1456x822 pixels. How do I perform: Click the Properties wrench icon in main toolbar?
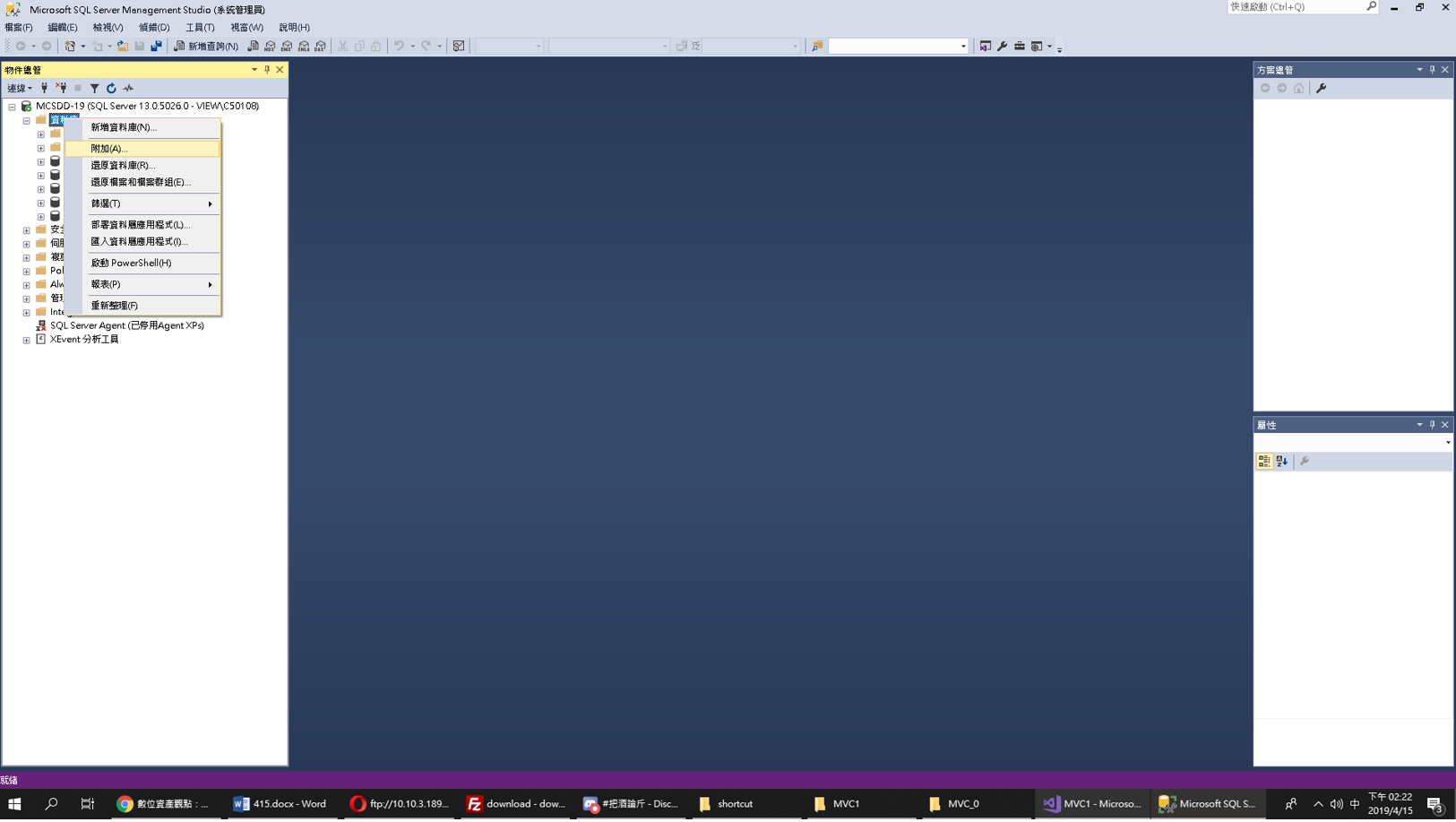[x=1002, y=46]
